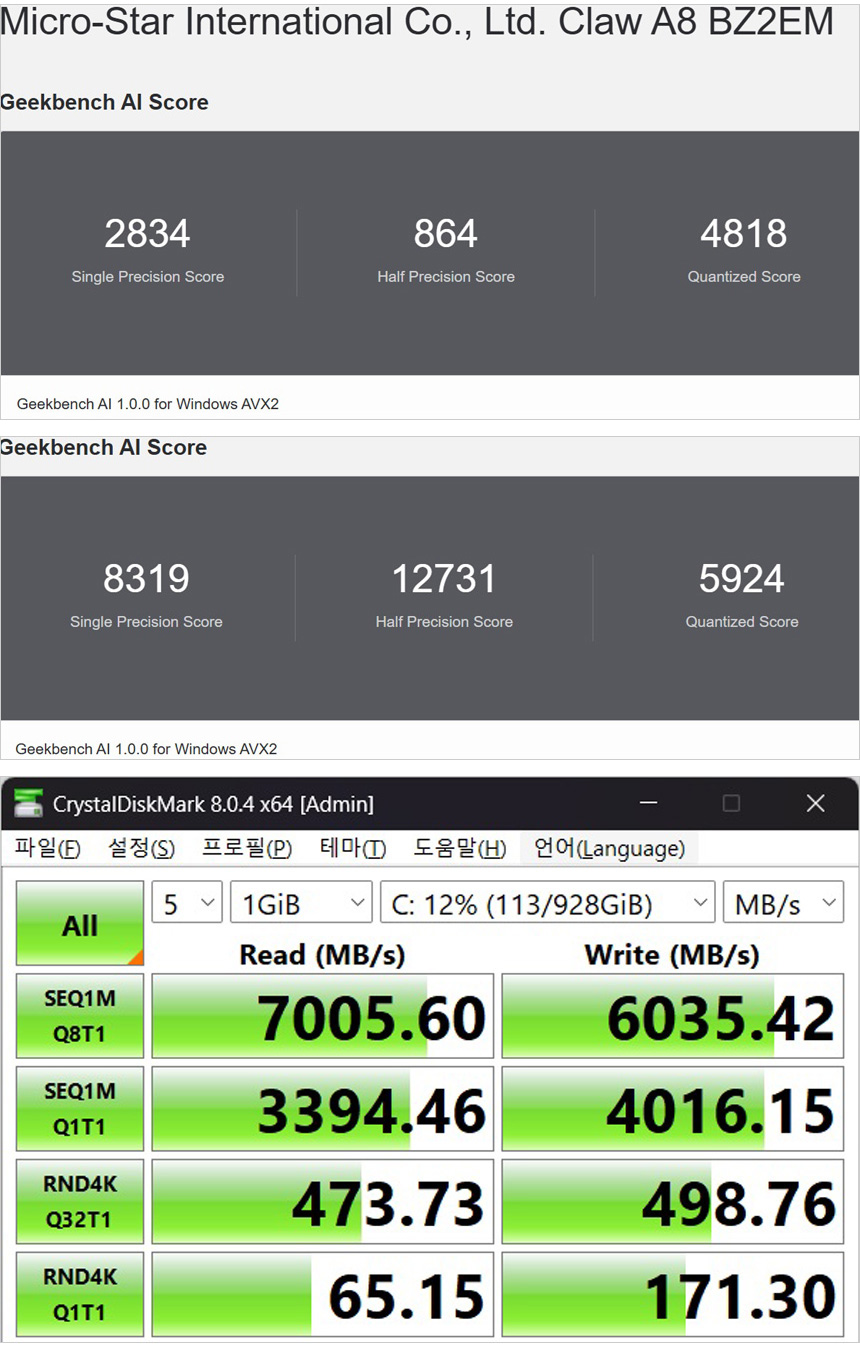Open the 파일(F) menu
Viewport: 860px width, 1347px height.
click(x=47, y=849)
